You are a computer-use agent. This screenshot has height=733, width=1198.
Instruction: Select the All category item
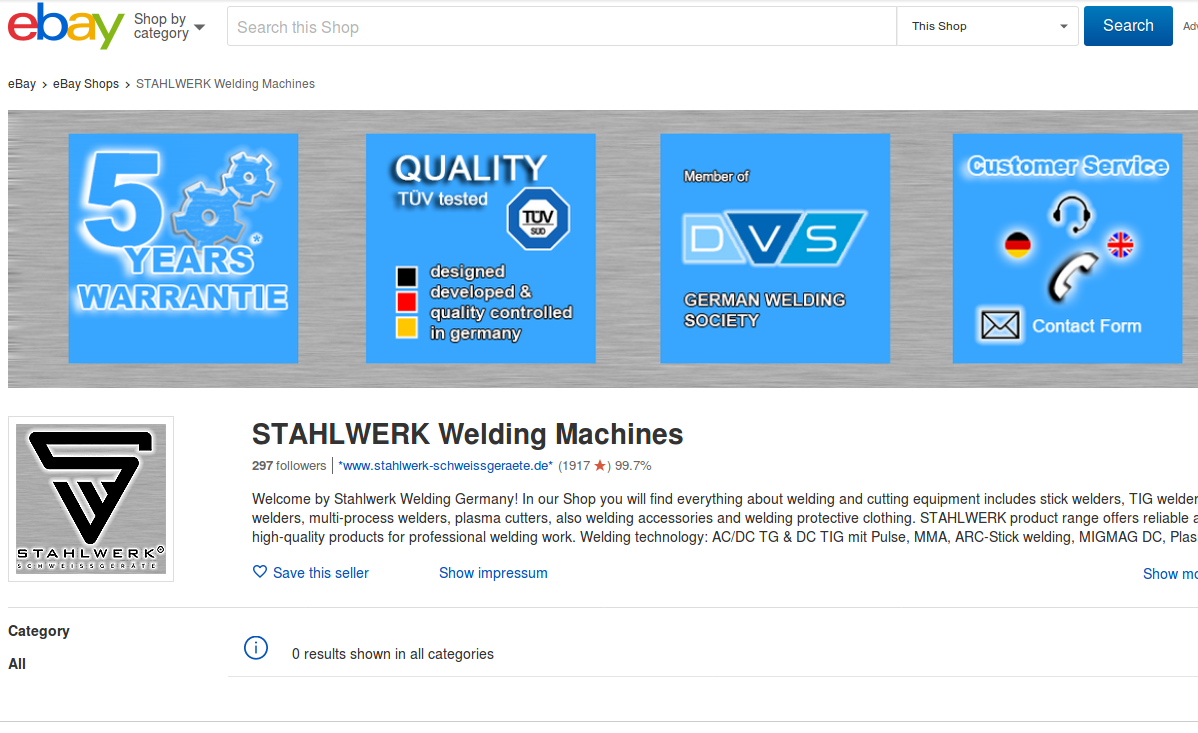tap(17, 664)
